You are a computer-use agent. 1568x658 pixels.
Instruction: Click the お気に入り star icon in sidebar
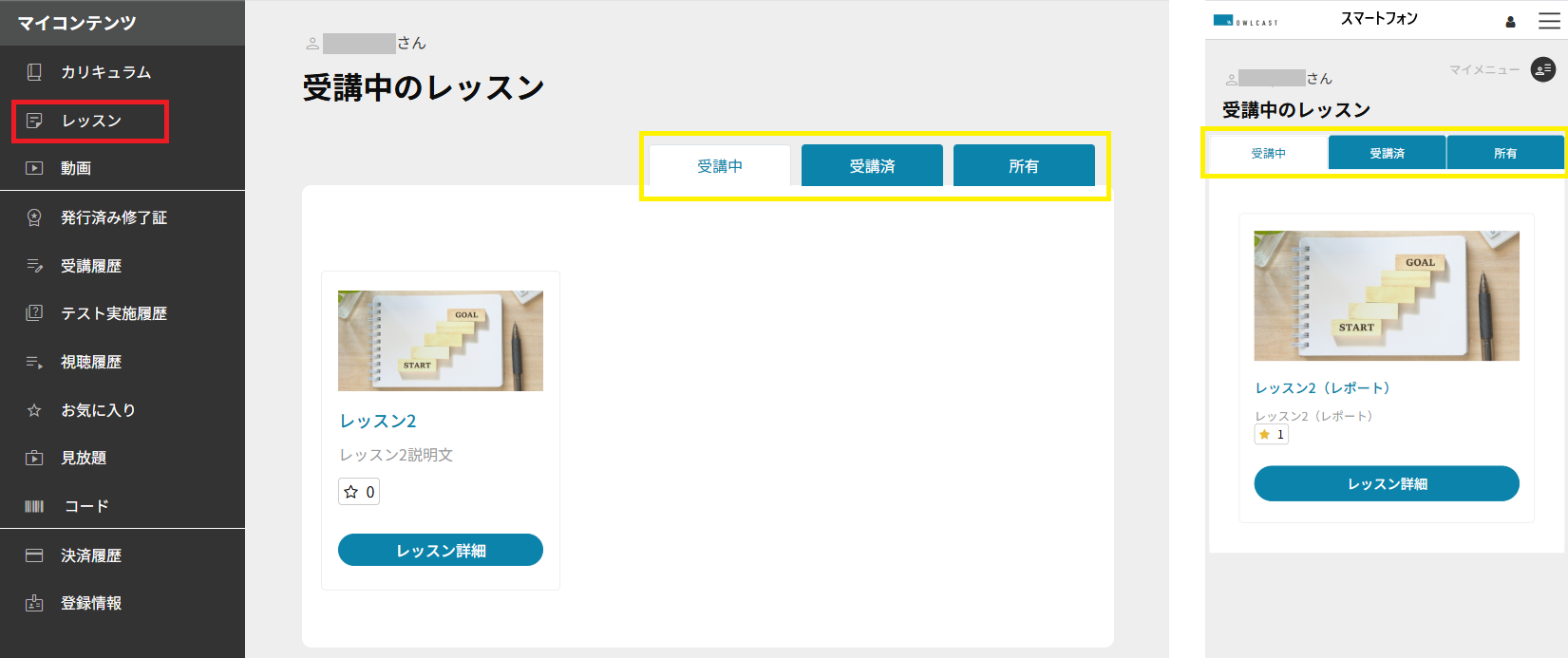[34, 410]
